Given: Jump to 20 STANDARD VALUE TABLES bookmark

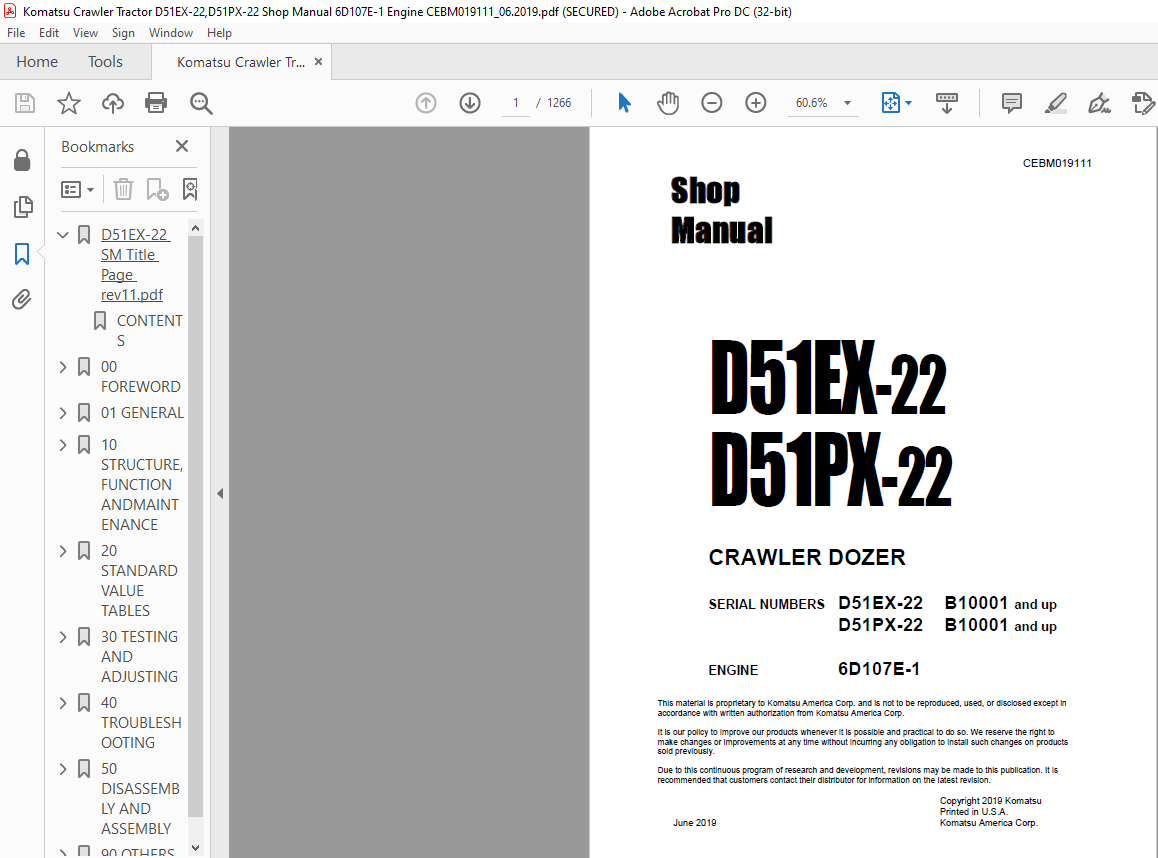Looking at the screenshot, I should tap(139, 580).
